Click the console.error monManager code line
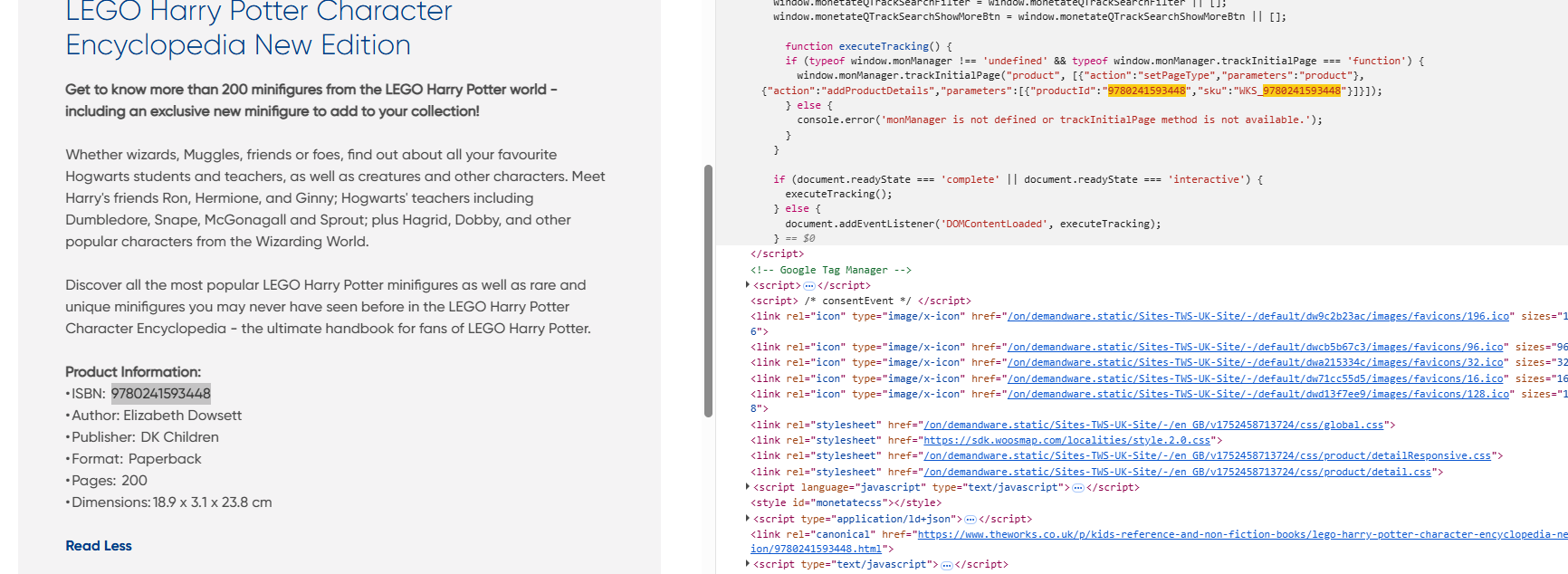Screen dimensions: 1568x574 [1059, 120]
